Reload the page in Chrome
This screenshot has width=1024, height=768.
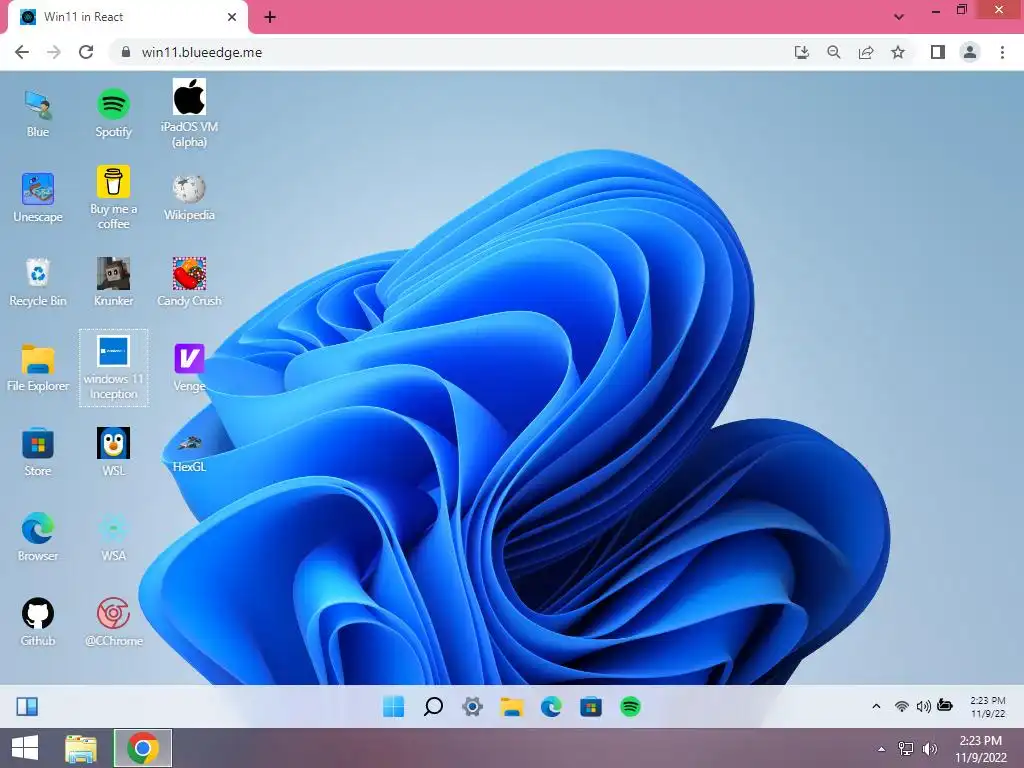point(86,52)
